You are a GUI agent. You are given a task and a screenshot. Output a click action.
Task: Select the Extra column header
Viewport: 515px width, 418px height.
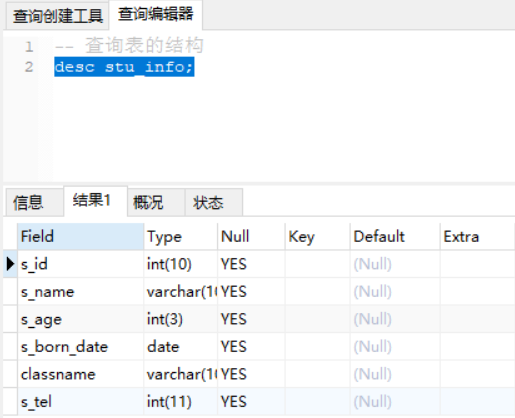[x=477, y=237]
